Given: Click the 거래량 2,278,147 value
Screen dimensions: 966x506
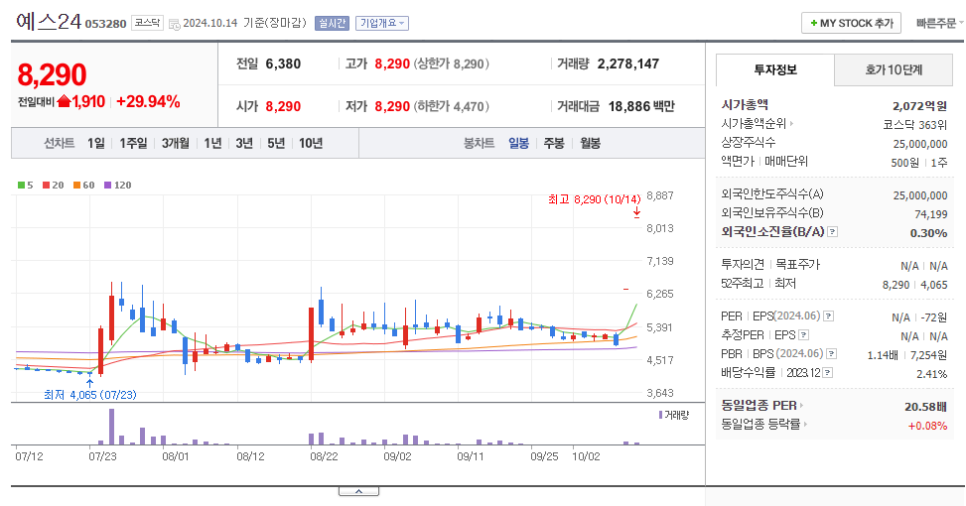Looking at the screenshot, I should [x=628, y=63].
